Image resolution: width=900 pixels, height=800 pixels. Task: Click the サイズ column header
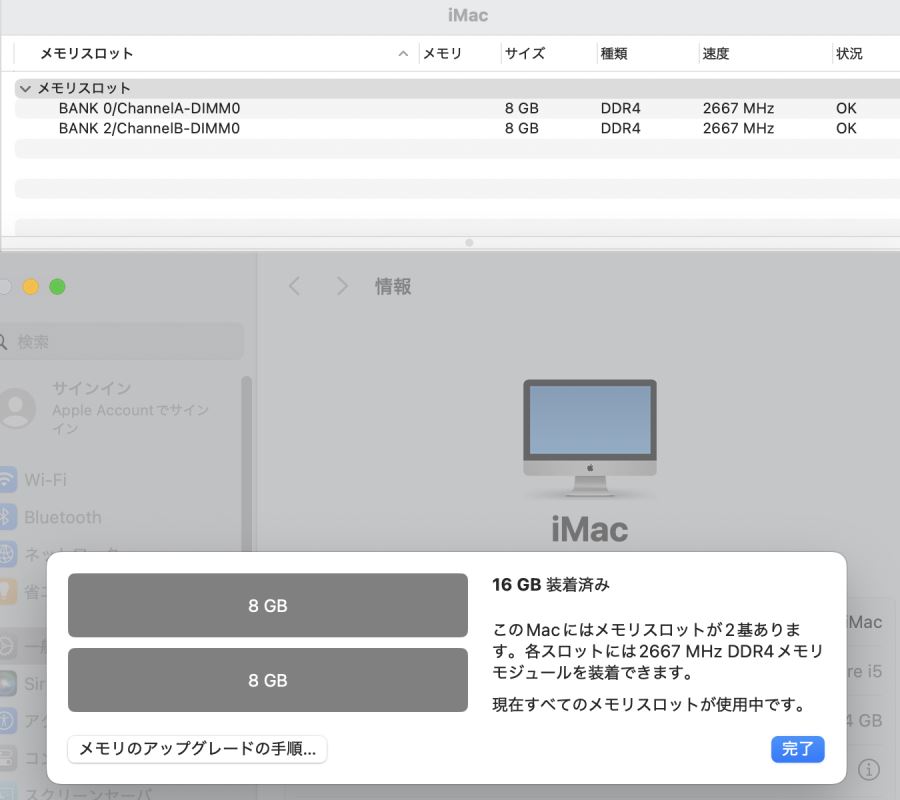click(525, 53)
